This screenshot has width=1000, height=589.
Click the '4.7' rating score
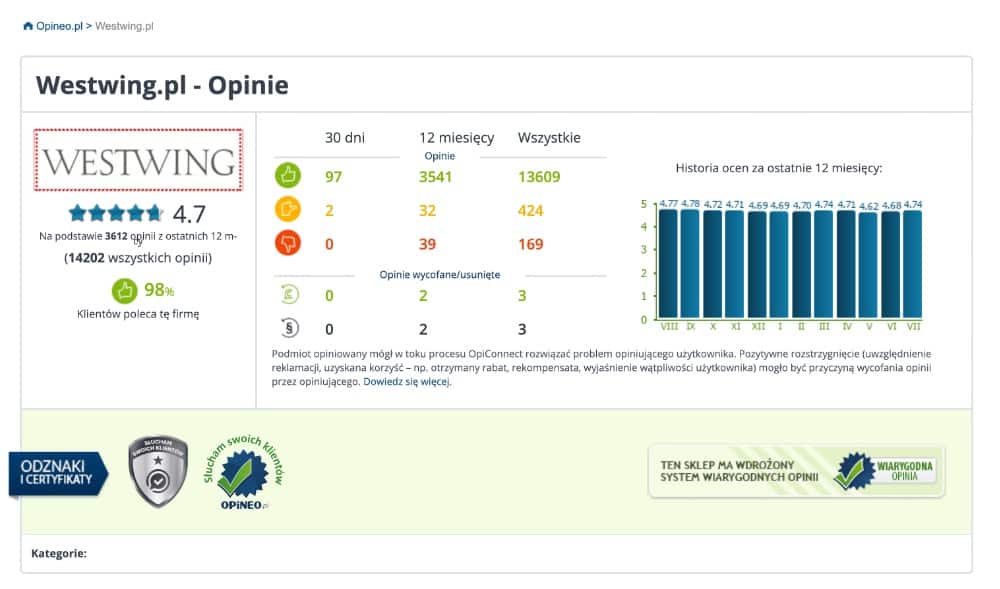click(189, 214)
